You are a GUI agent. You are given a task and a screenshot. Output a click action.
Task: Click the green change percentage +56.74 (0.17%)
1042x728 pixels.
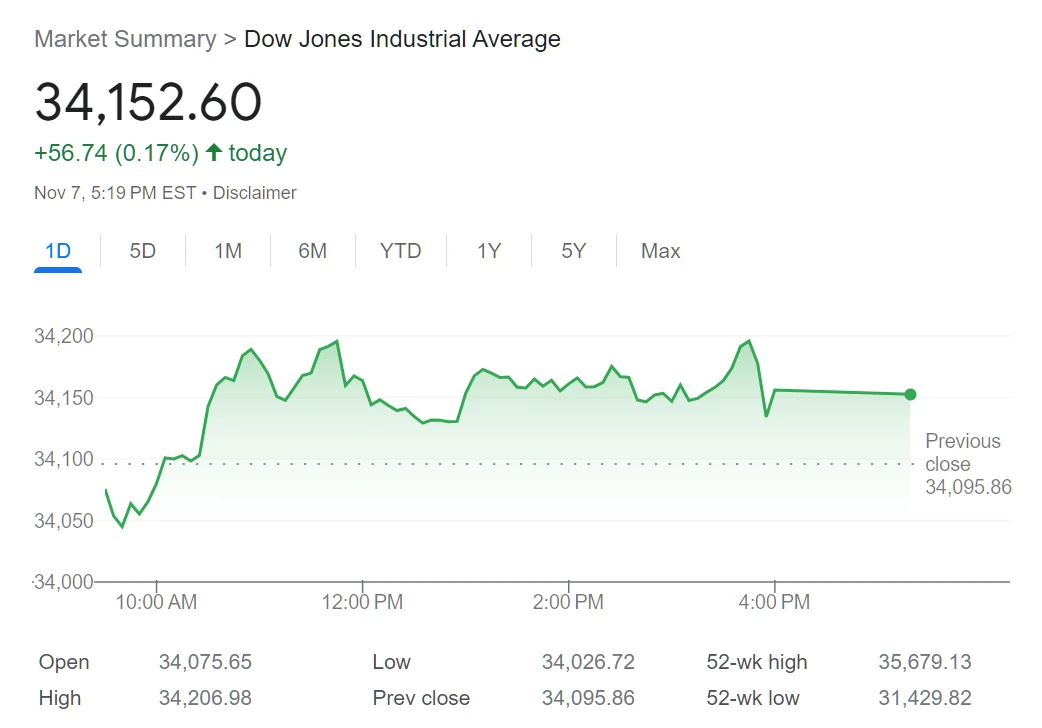(112, 152)
